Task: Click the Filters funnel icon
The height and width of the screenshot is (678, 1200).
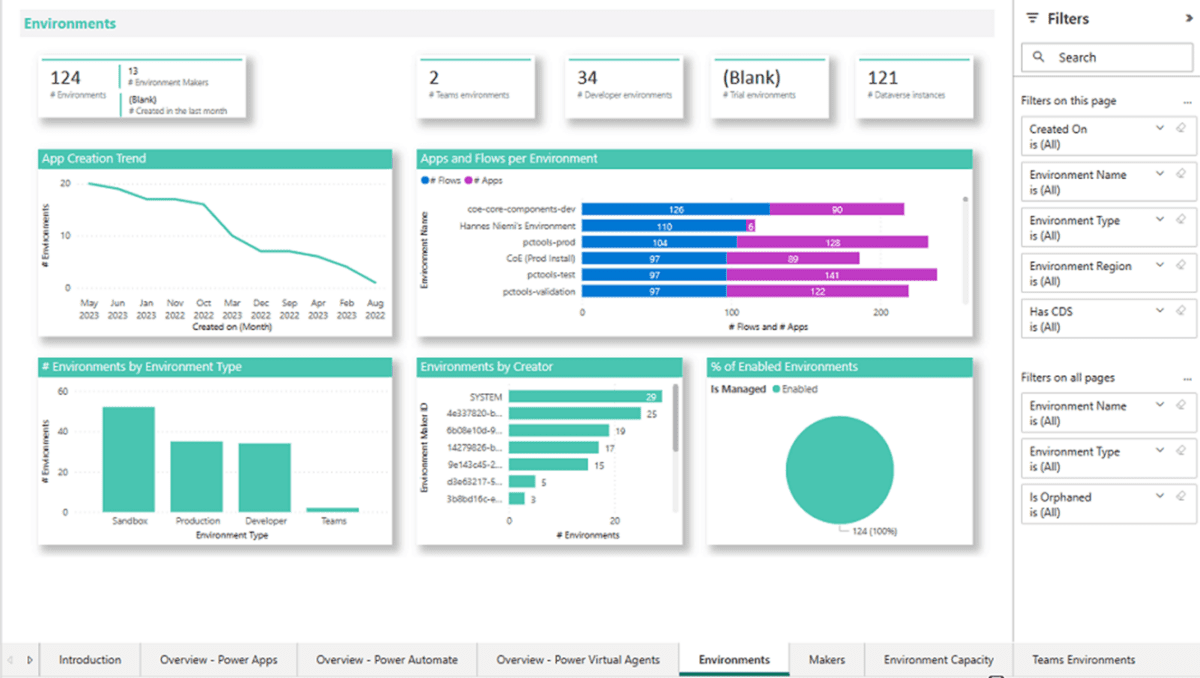Action: 1033,18
